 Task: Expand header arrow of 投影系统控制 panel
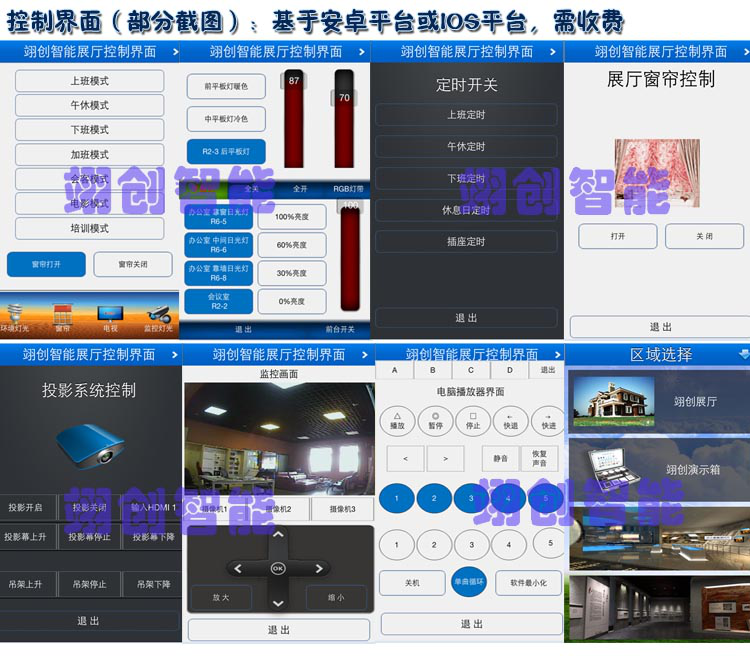175,355
